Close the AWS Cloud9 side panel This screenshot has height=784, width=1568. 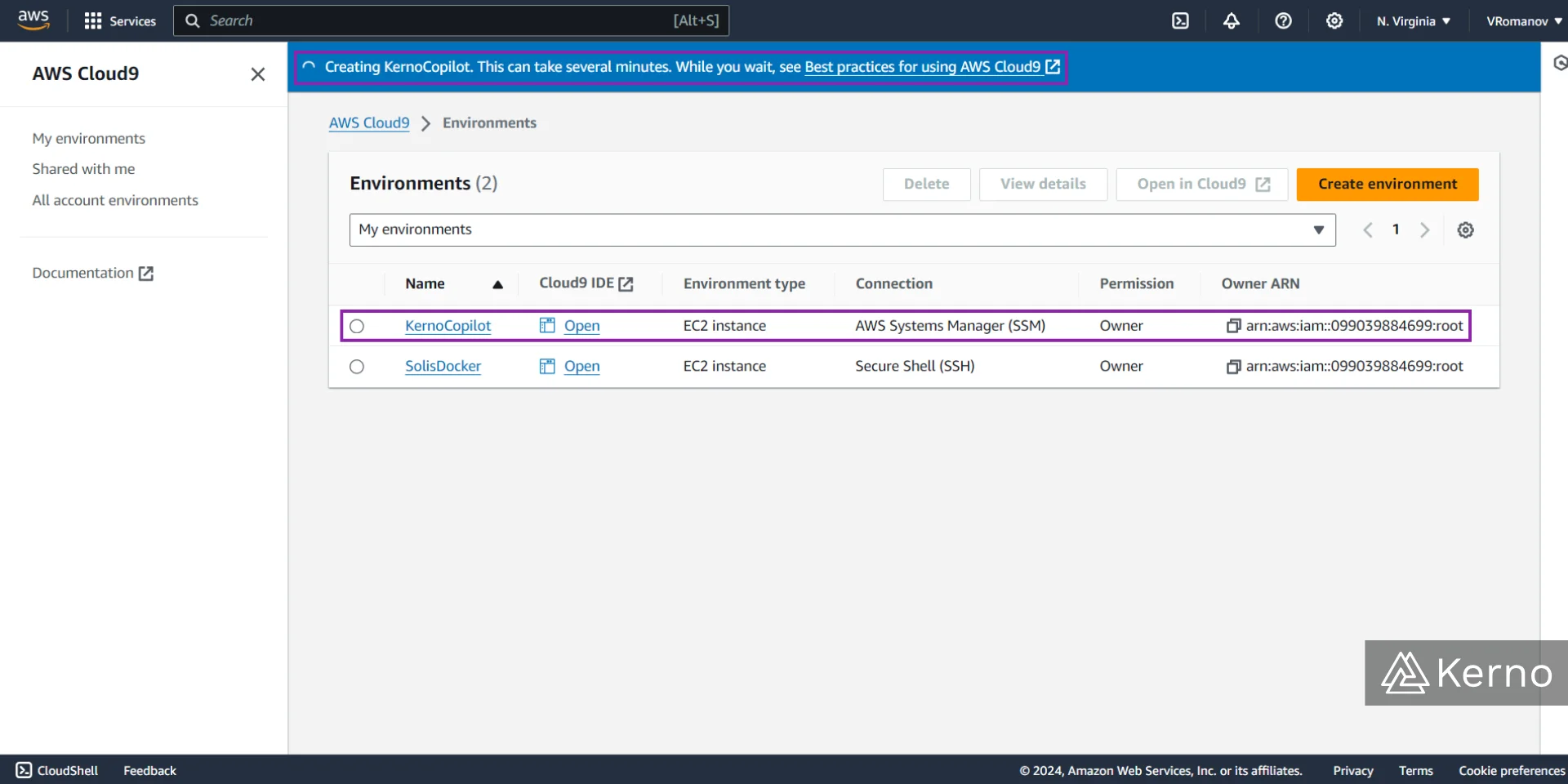click(258, 74)
